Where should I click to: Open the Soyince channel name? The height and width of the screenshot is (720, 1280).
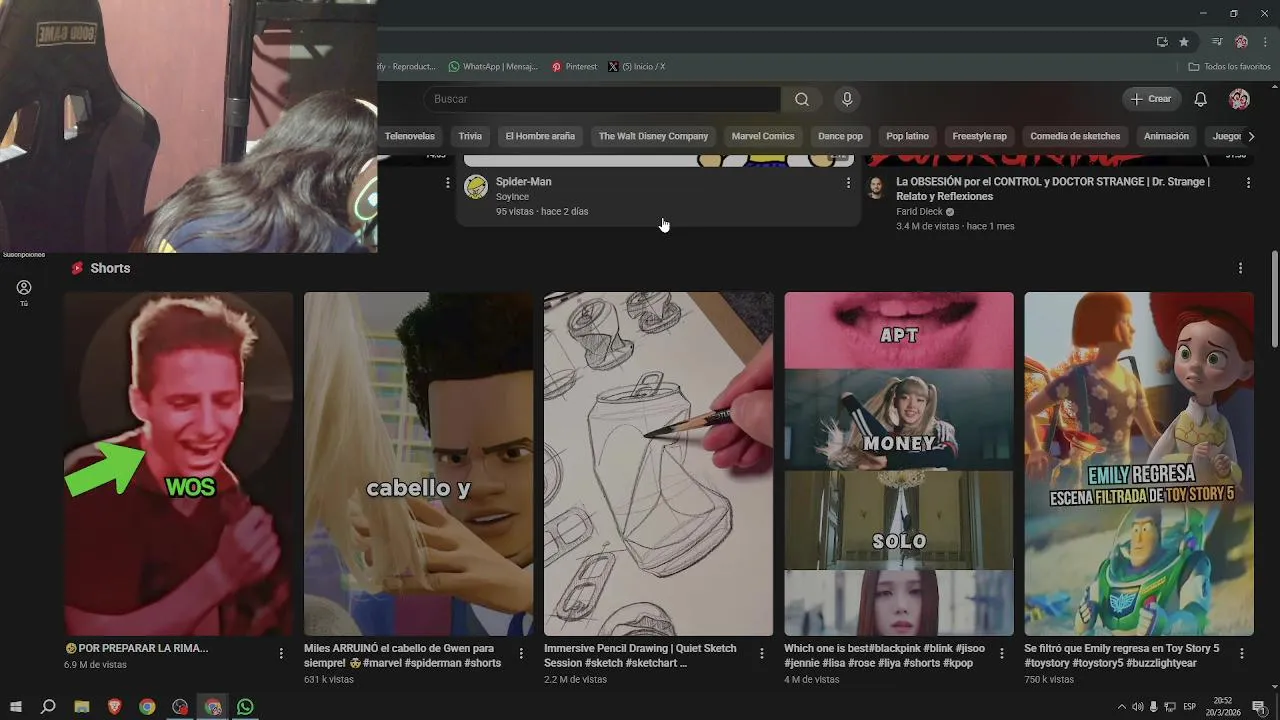(x=512, y=197)
